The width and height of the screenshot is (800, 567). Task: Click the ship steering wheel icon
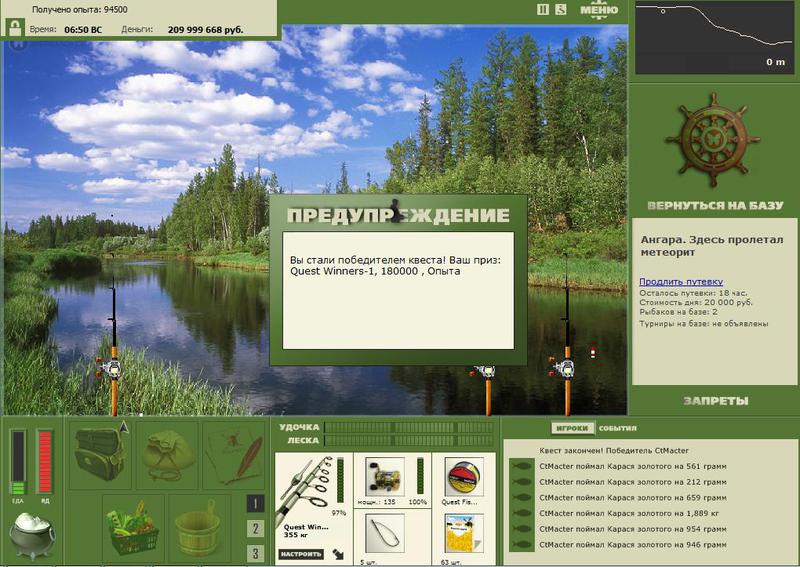point(713,139)
